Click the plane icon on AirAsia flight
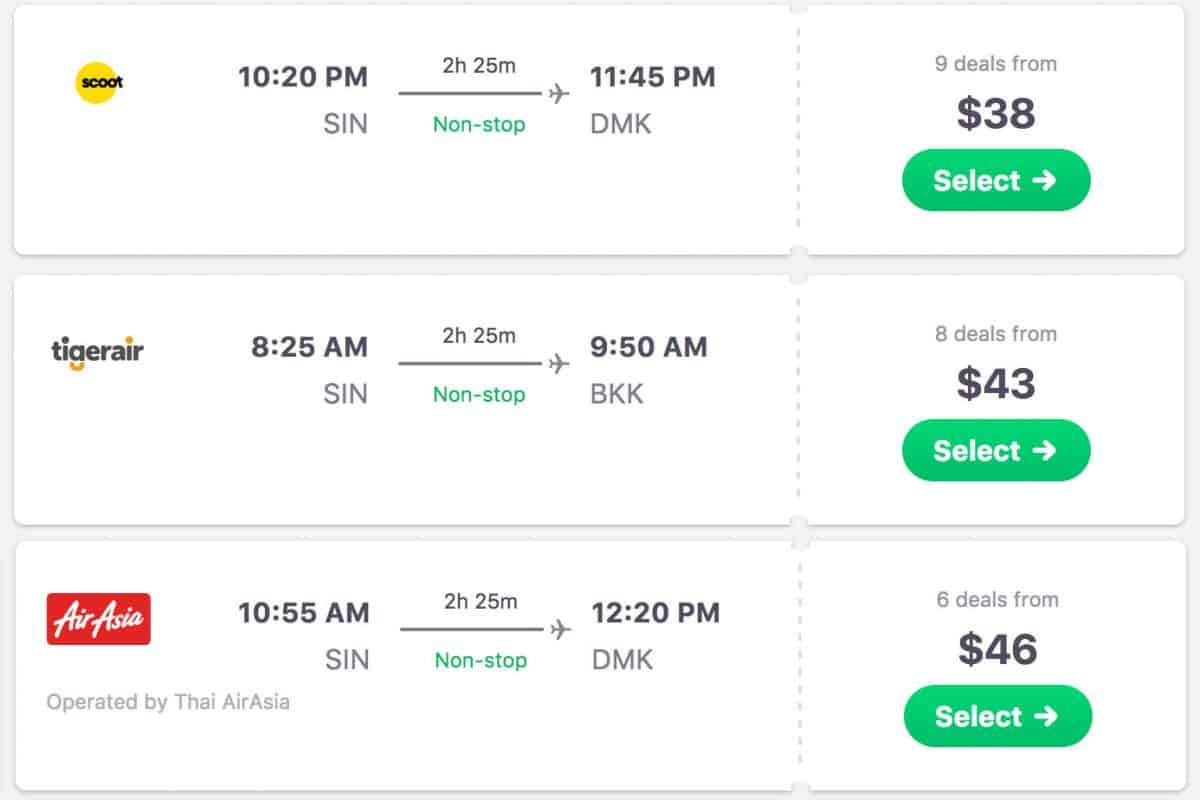This screenshot has height=800, width=1200. (560, 630)
